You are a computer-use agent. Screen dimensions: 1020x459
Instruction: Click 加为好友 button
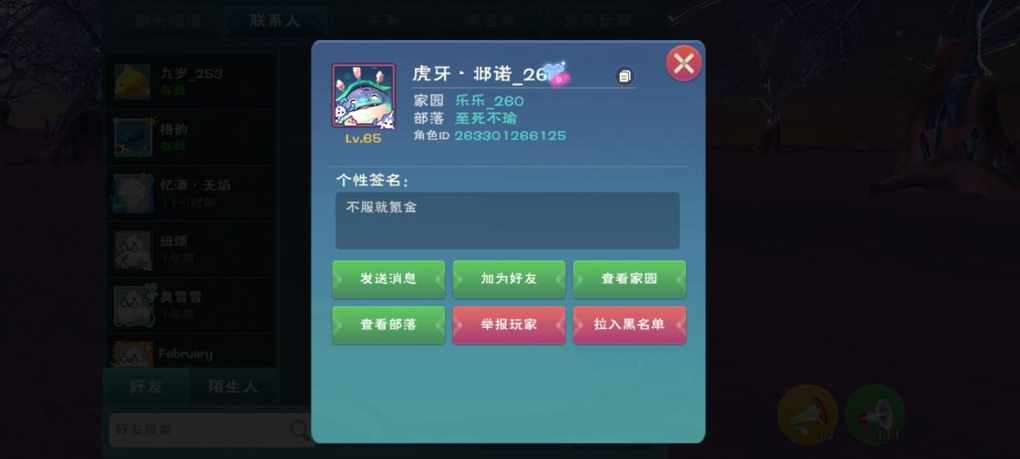click(x=509, y=279)
